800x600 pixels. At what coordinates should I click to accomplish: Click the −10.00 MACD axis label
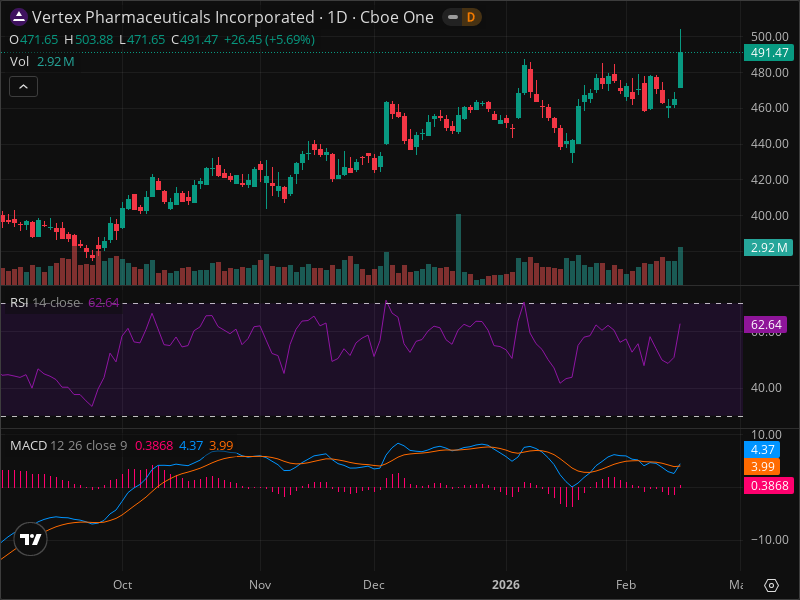tap(769, 540)
